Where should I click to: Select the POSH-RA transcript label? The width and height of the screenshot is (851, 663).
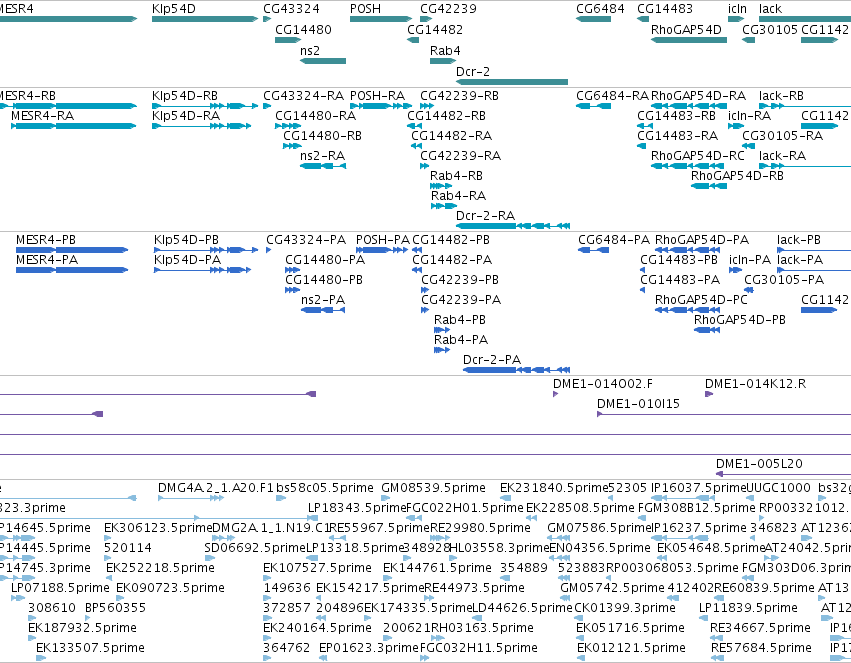[x=377, y=95]
